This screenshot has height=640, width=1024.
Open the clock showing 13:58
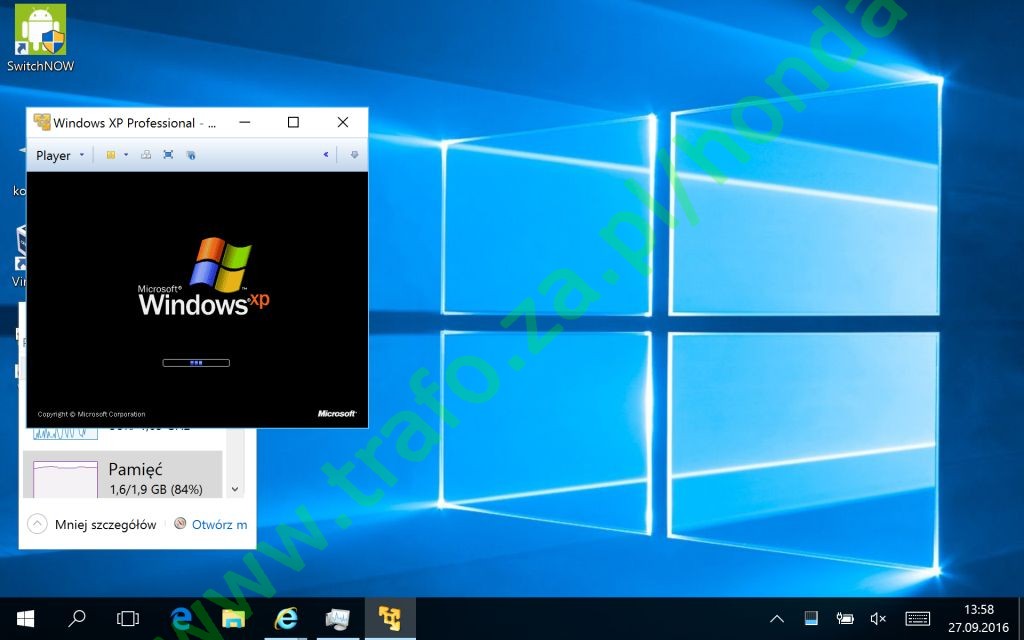pos(978,618)
